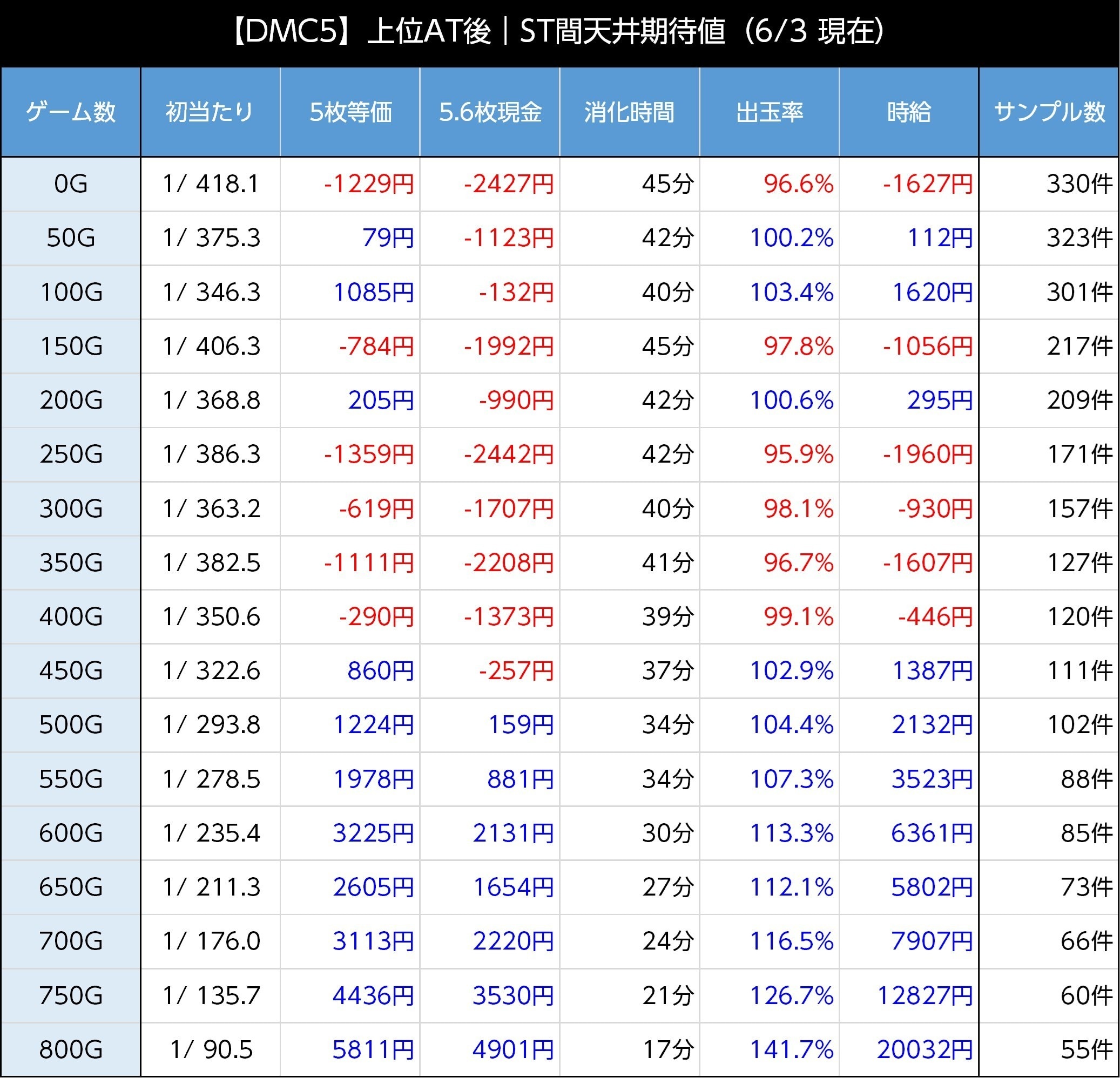Select the 800G row label
The height and width of the screenshot is (1078, 1120).
pyautogui.click(x=71, y=1050)
